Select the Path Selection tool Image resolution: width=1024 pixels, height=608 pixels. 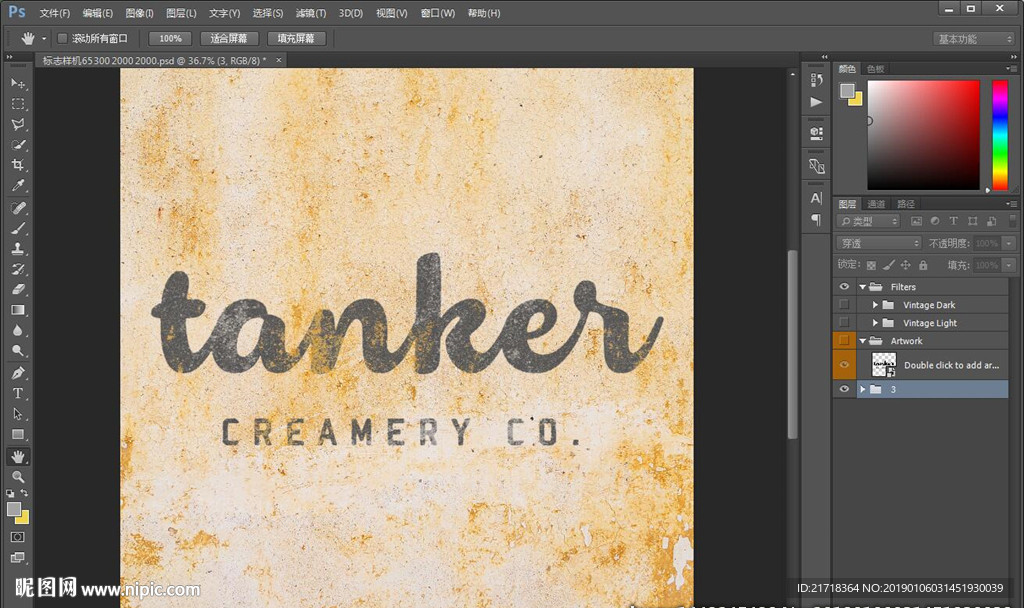(x=18, y=414)
